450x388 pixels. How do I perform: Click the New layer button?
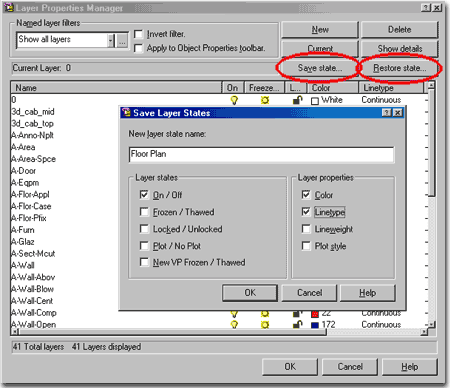pos(320,30)
